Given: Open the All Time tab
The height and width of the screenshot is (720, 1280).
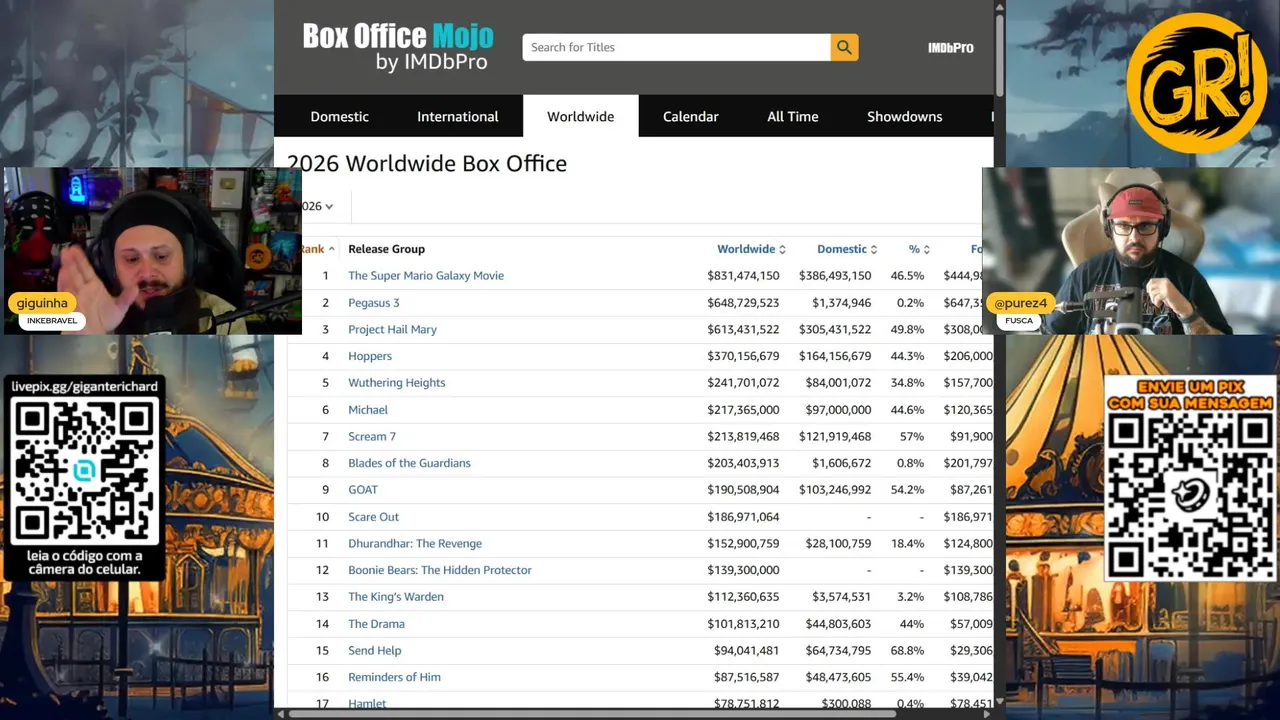Looking at the screenshot, I should pyautogui.click(x=792, y=116).
